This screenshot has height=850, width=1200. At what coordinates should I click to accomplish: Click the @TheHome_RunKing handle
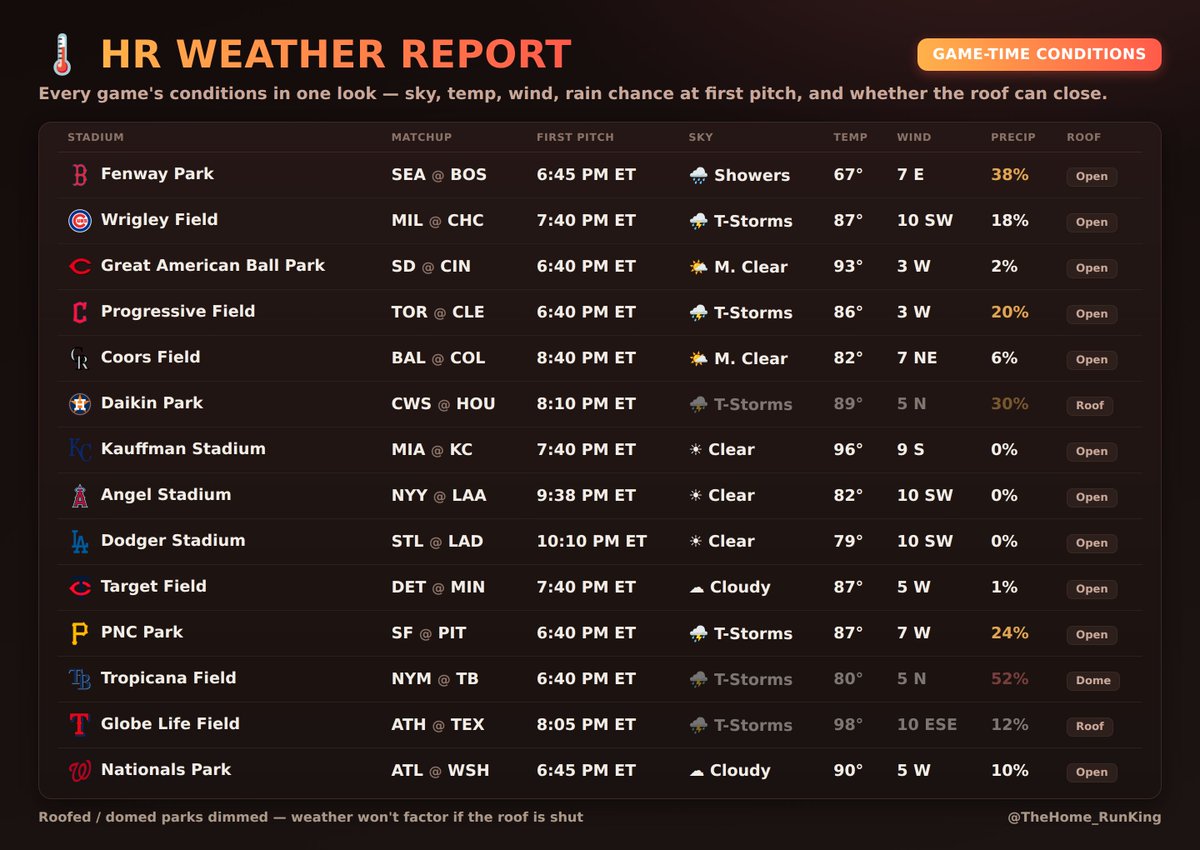(1085, 817)
